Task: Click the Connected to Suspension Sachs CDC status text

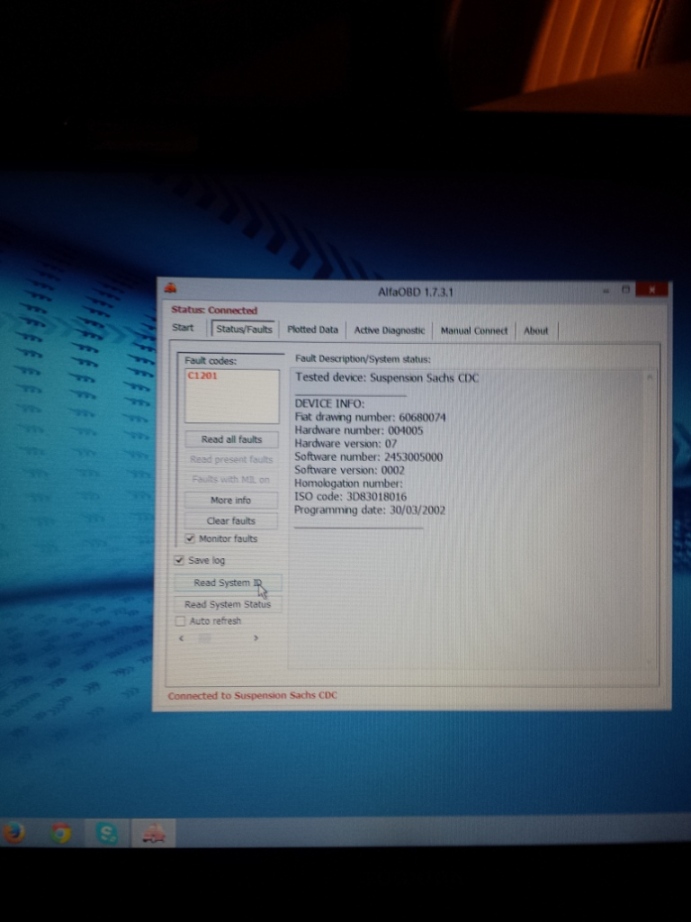Action: pyautogui.click(x=252, y=696)
